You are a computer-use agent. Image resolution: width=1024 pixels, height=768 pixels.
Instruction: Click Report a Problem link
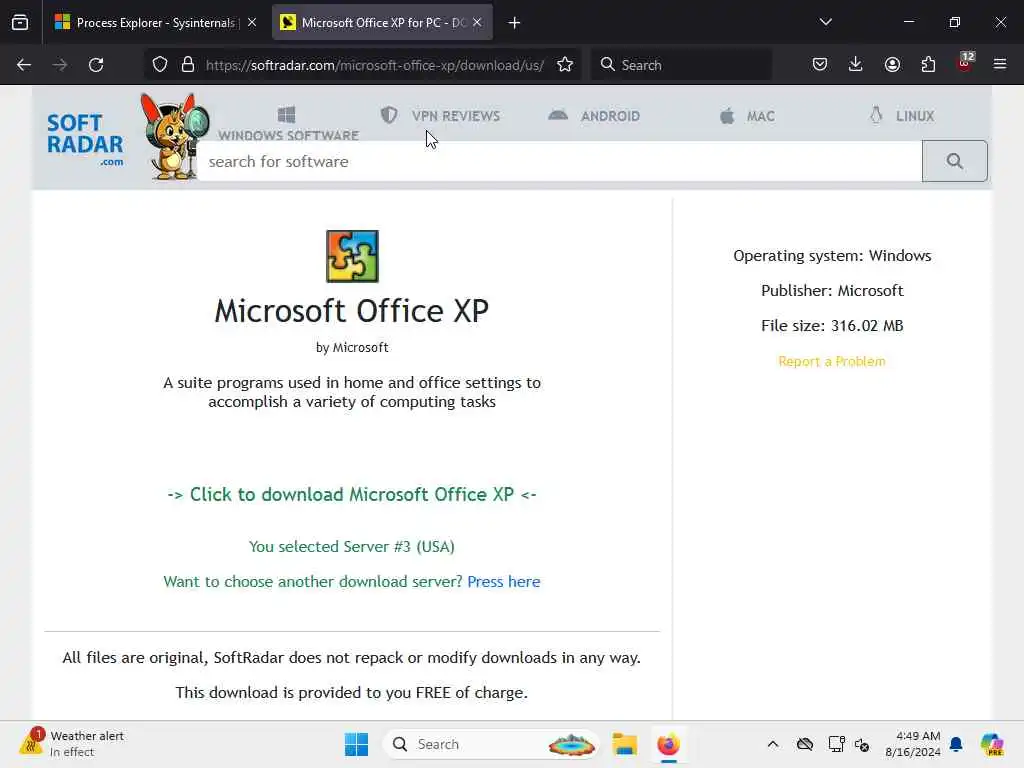click(832, 361)
